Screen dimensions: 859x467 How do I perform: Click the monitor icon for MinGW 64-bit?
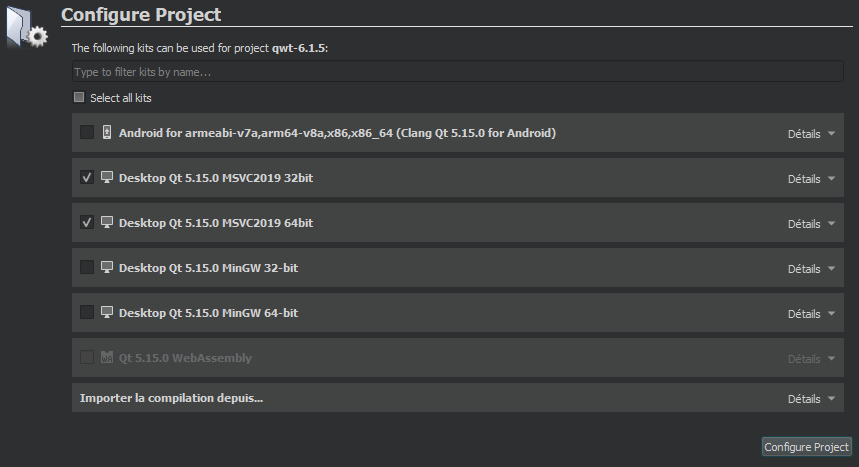pyautogui.click(x=107, y=312)
